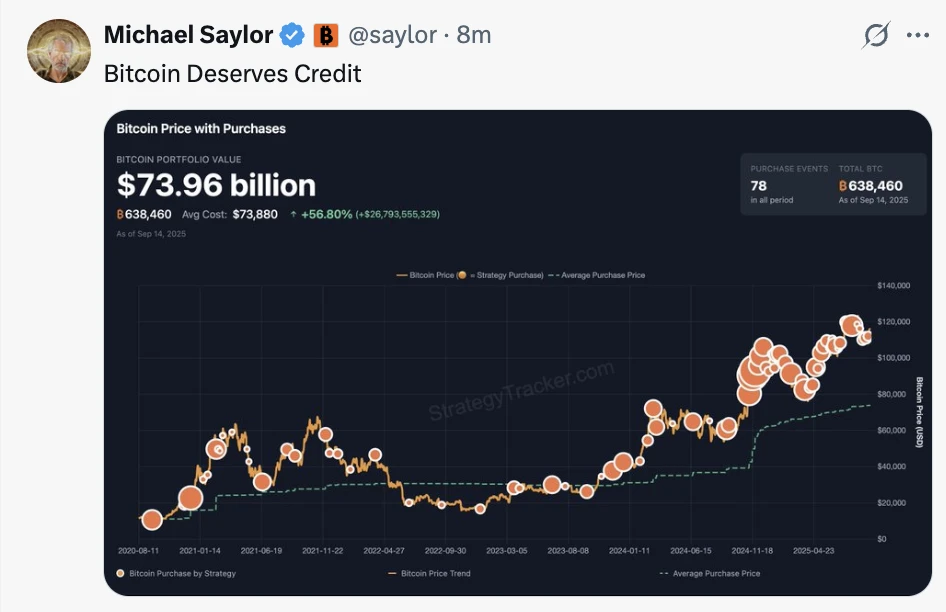
Task: Click the blue verified checkmark badge
Action: point(290,33)
